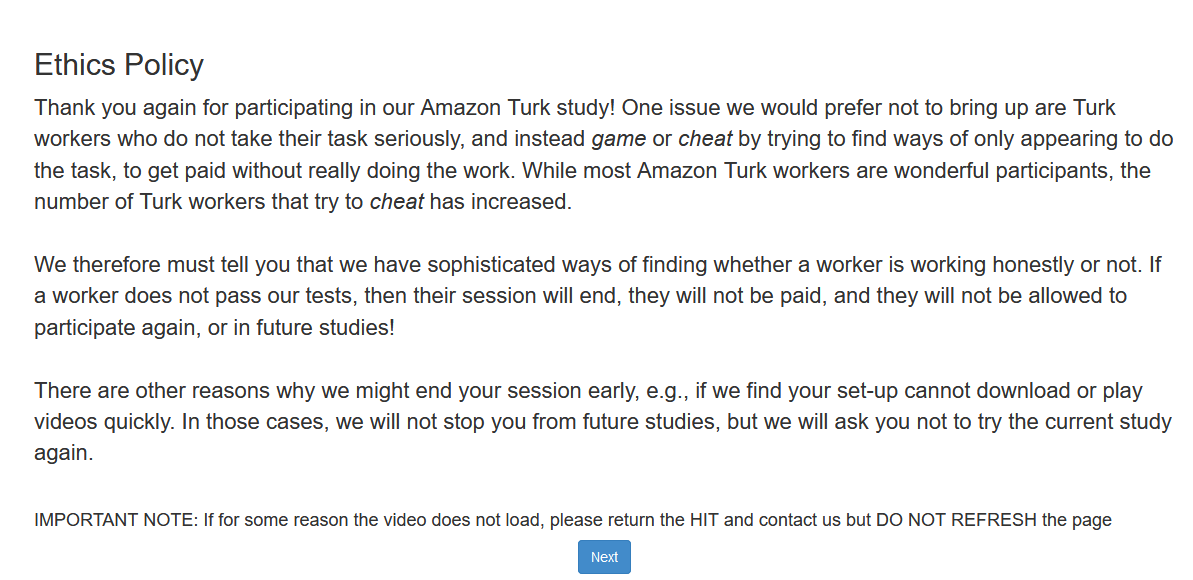The width and height of the screenshot is (1193, 580).
Task: Click the blue Next button
Action: point(604,557)
